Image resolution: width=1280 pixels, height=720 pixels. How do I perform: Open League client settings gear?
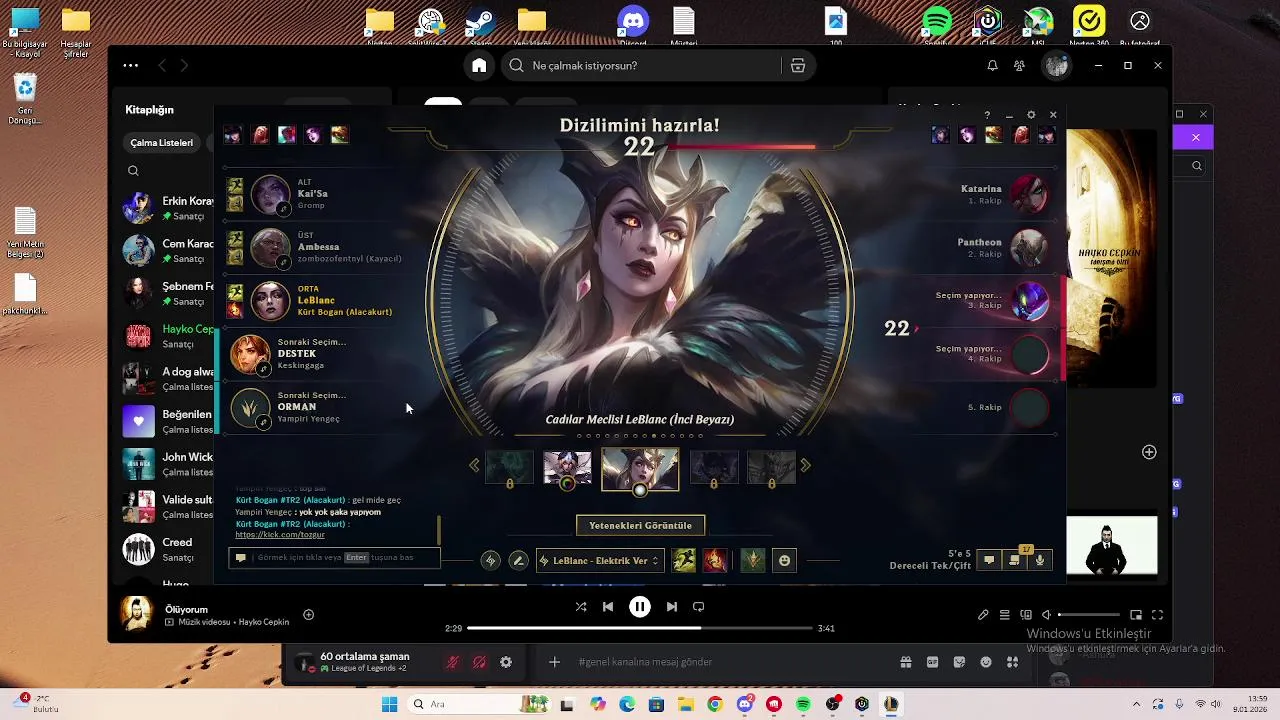(1031, 115)
